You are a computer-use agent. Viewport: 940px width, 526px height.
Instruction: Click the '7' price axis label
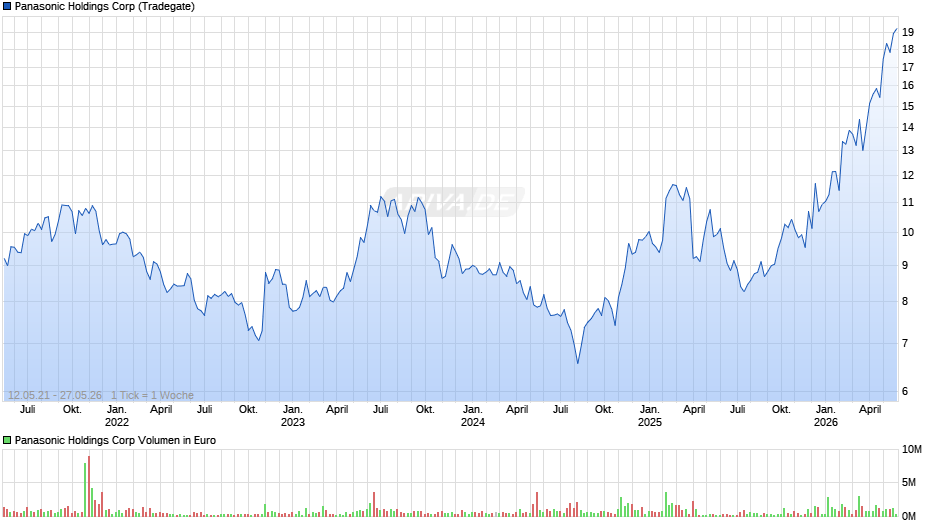(x=905, y=343)
